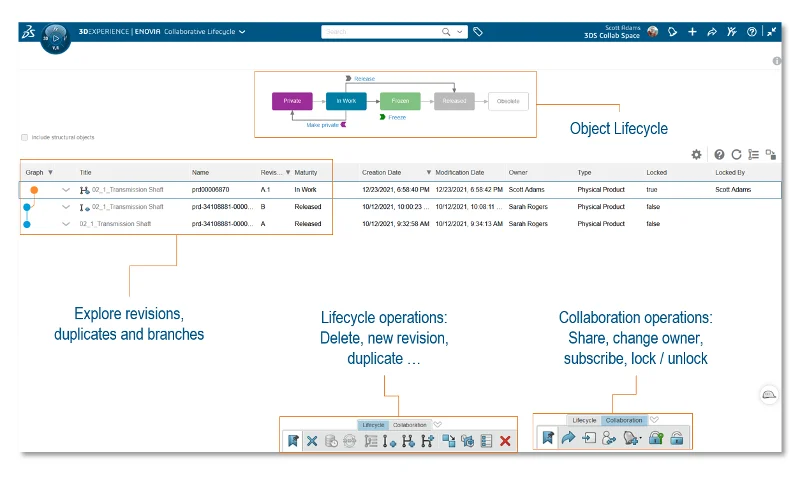Screen dimensions: 800x484
Task: Click the new branch plus icon in the Lifecycle toolbar
Action: pyautogui.click(x=428, y=441)
